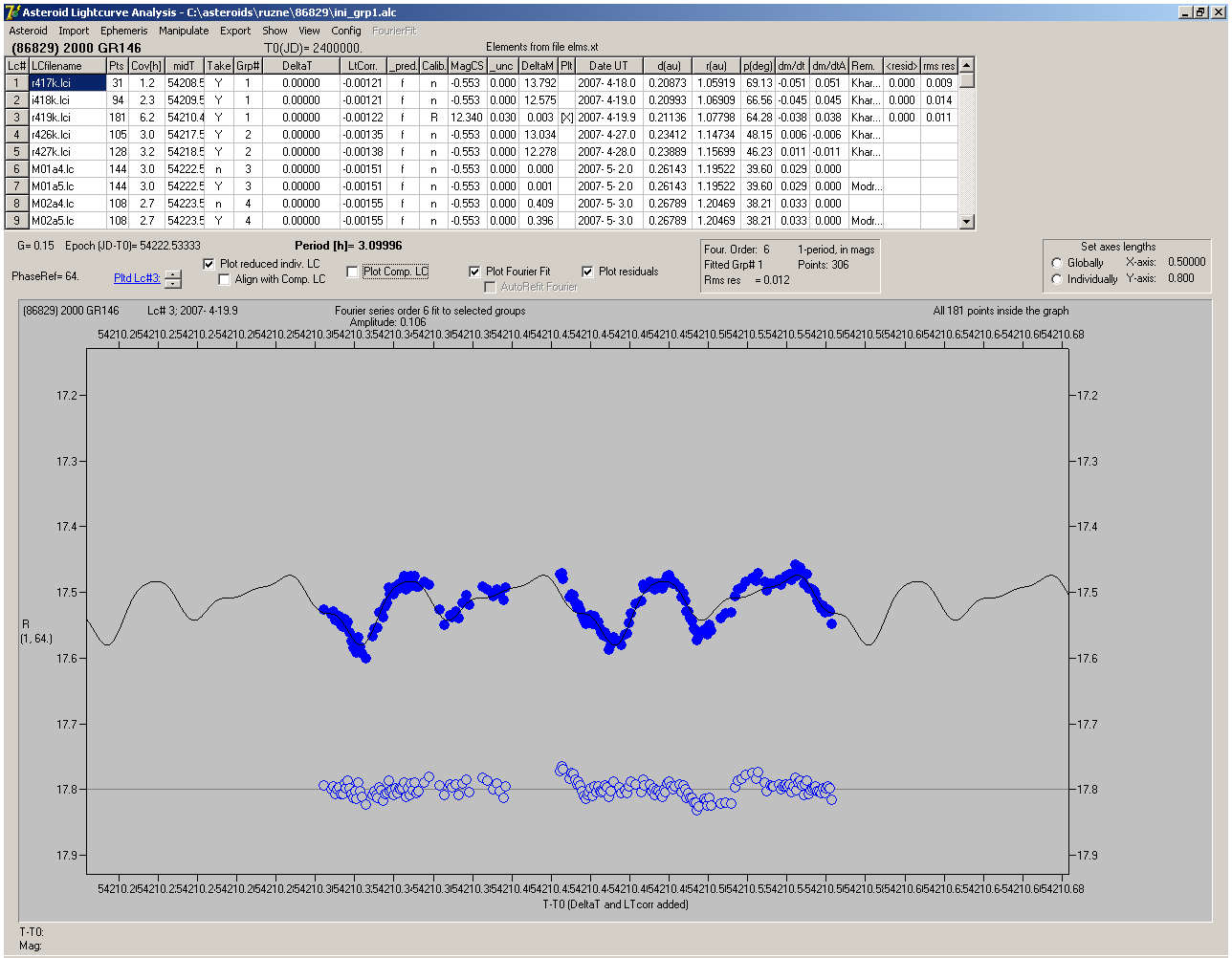Viewport: 1232px width, 958px height.
Task: Select r417k.lci filename cell
Action: 67,83
